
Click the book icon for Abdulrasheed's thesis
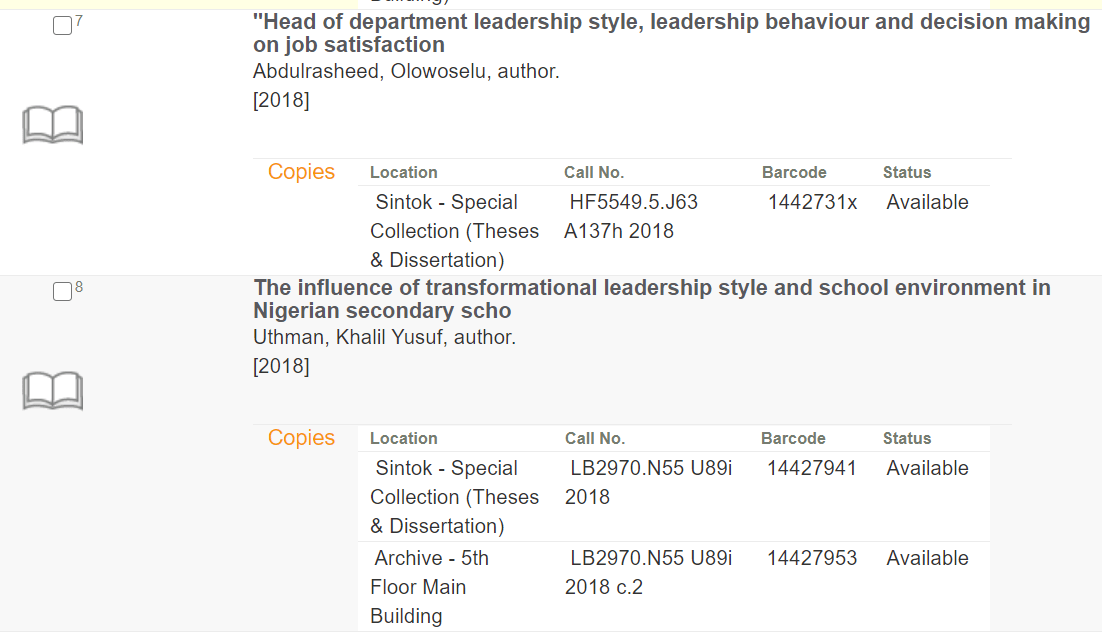pos(52,126)
